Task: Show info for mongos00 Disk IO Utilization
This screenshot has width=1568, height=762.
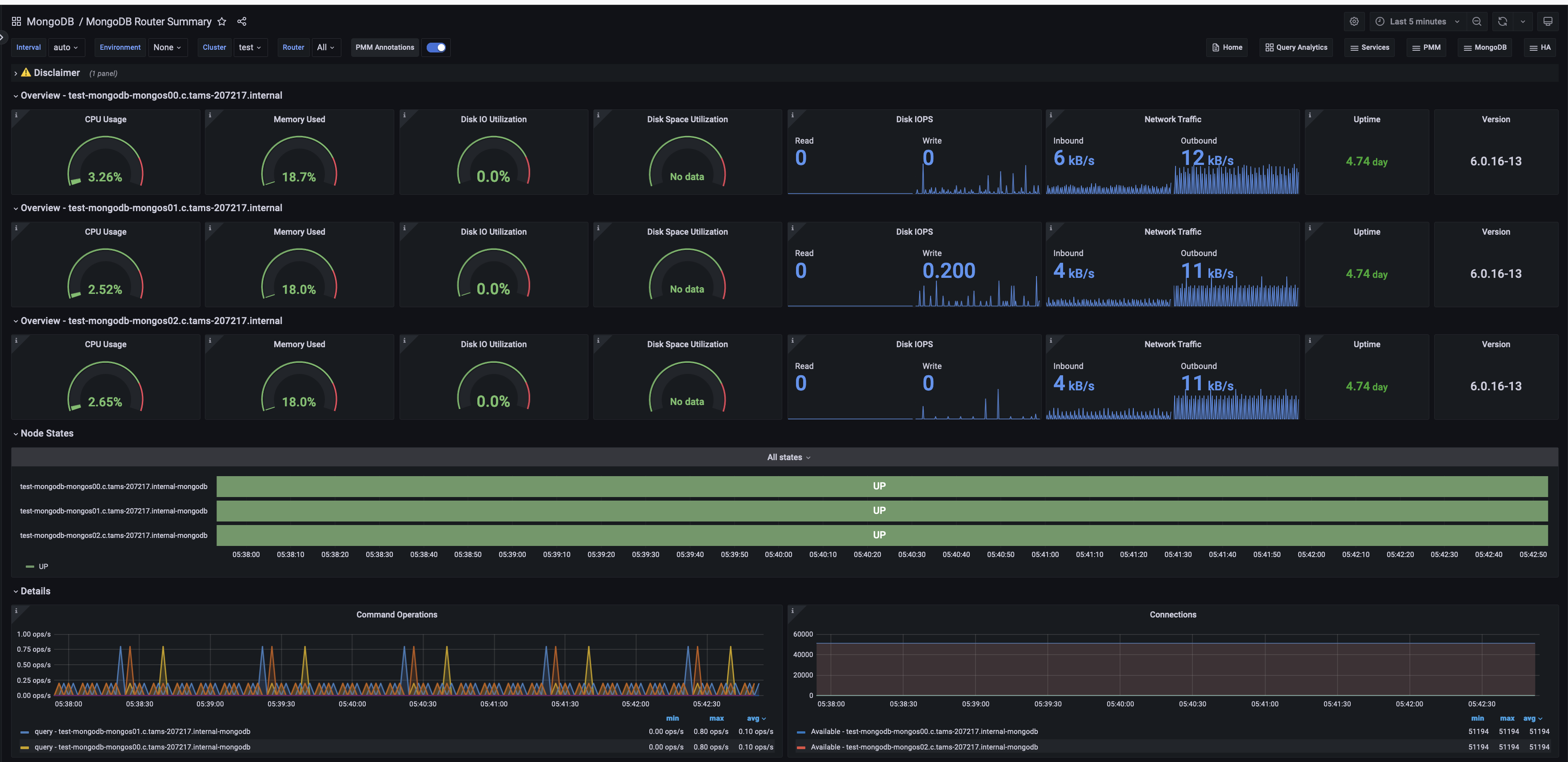Action: click(404, 115)
